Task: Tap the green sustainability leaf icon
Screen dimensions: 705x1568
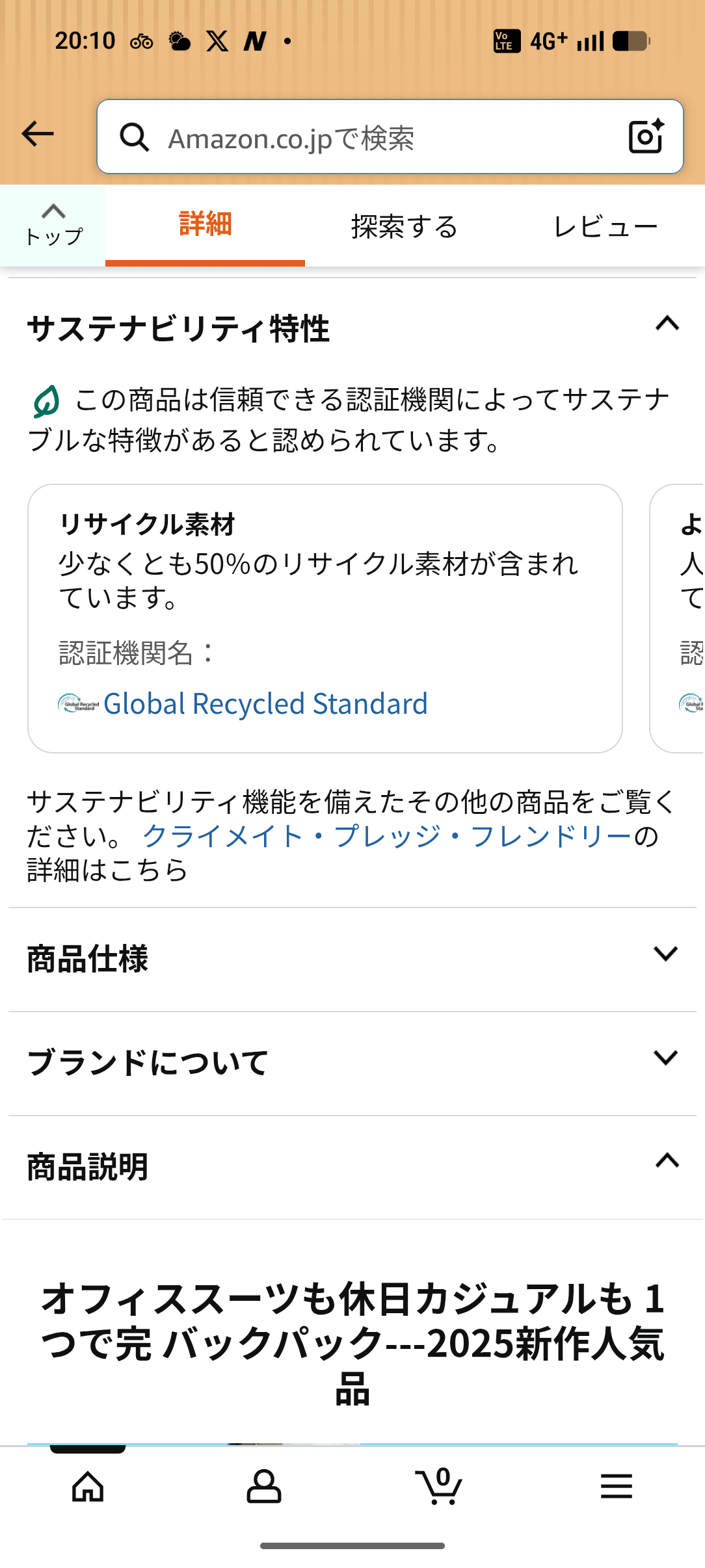Action: 46,400
